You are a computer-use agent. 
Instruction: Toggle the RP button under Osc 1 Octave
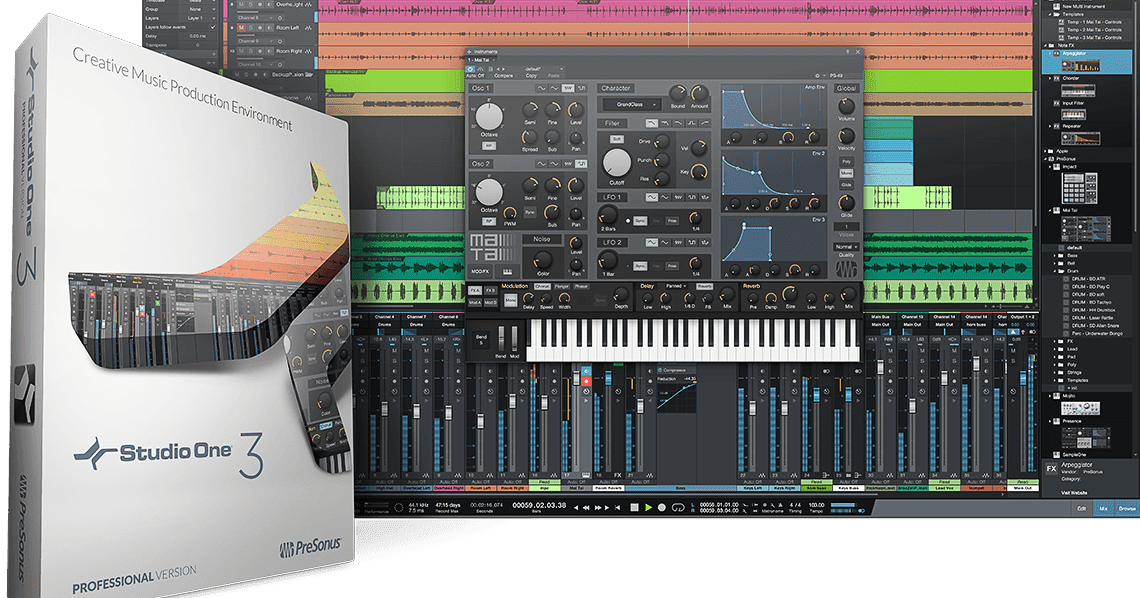pos(489,145)
